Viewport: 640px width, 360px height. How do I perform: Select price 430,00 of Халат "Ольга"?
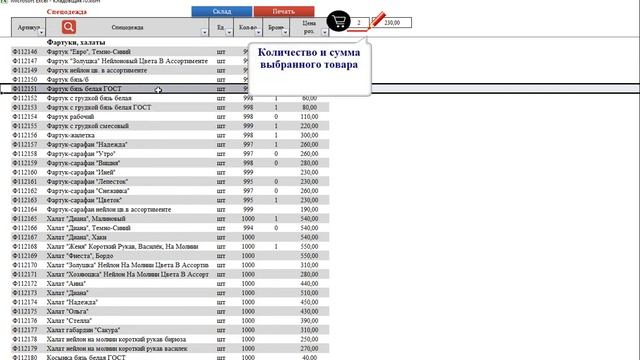(310, 311)
